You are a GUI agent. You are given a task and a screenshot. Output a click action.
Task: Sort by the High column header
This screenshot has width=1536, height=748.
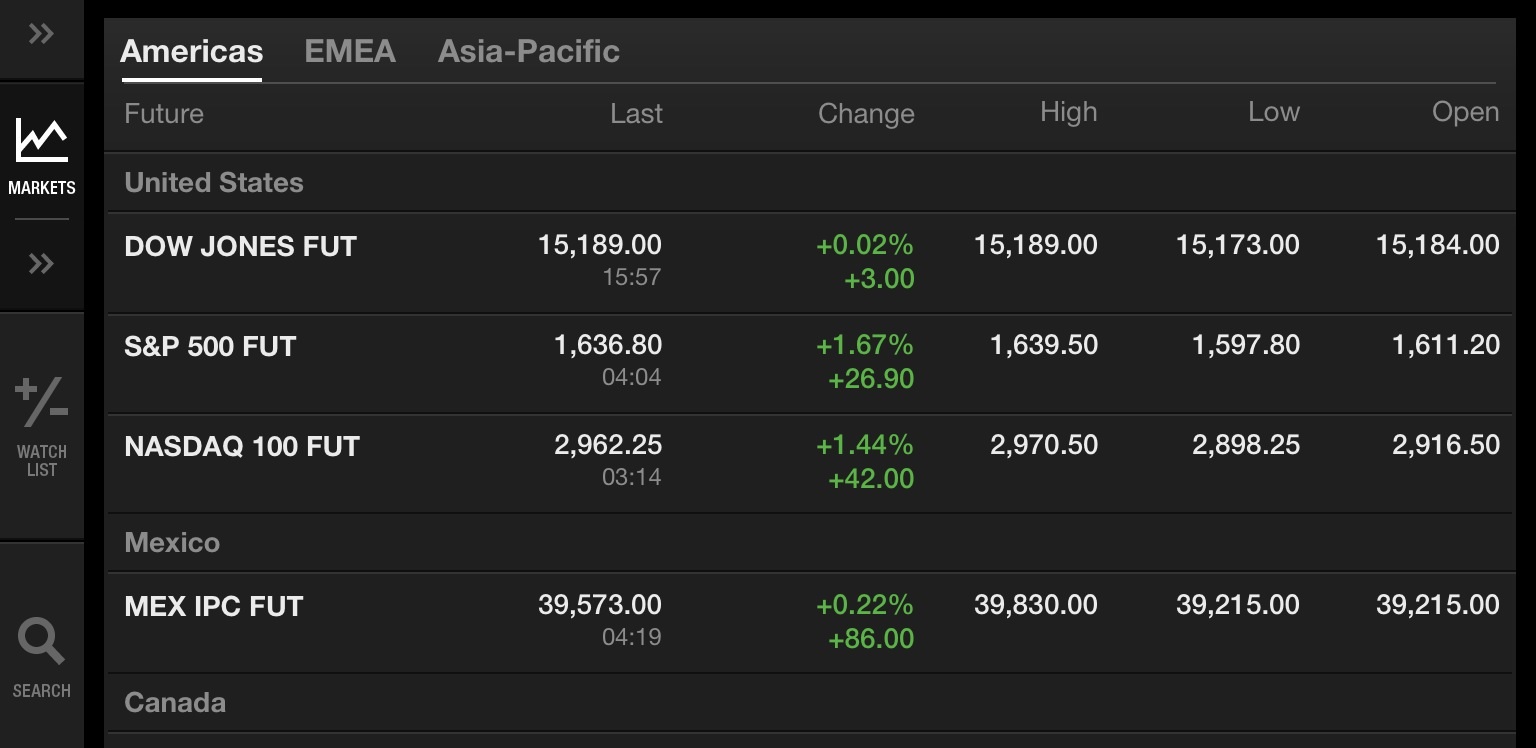(x=1068, y=112)
